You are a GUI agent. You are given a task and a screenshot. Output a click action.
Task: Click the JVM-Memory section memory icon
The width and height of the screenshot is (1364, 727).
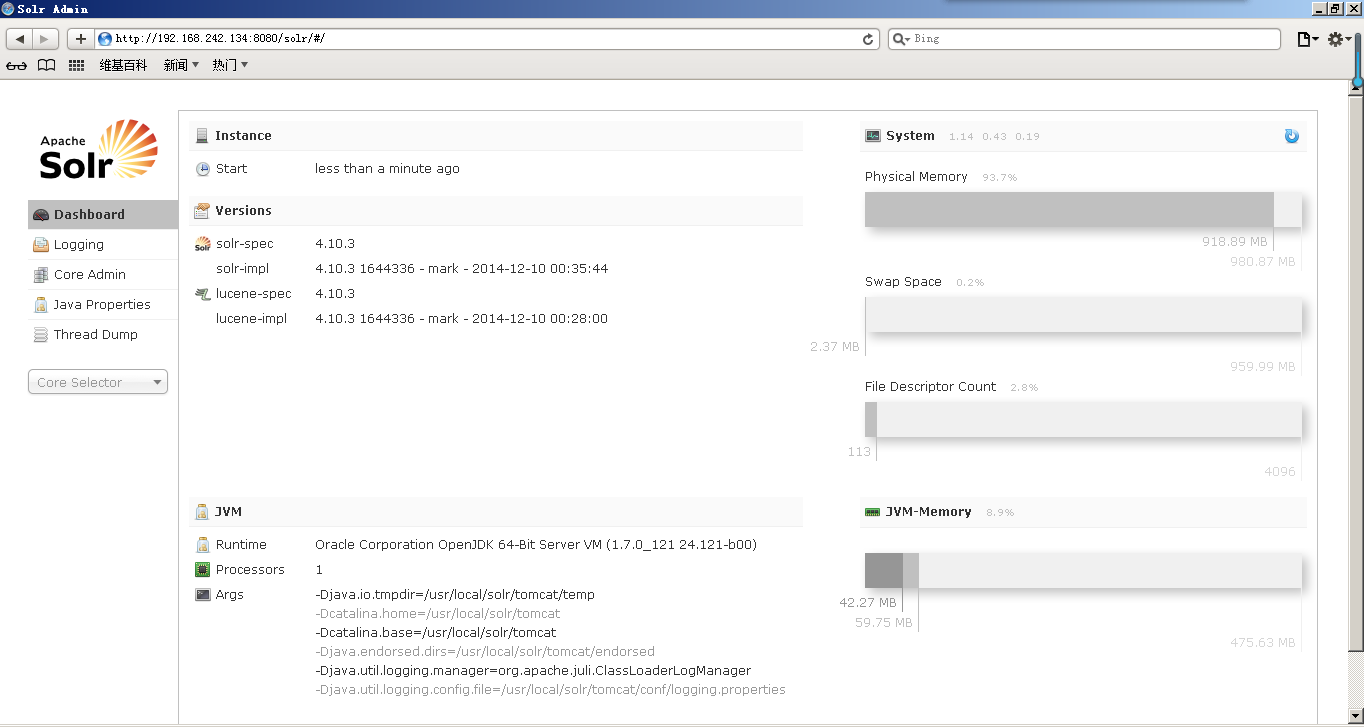[x=873, y=512]
